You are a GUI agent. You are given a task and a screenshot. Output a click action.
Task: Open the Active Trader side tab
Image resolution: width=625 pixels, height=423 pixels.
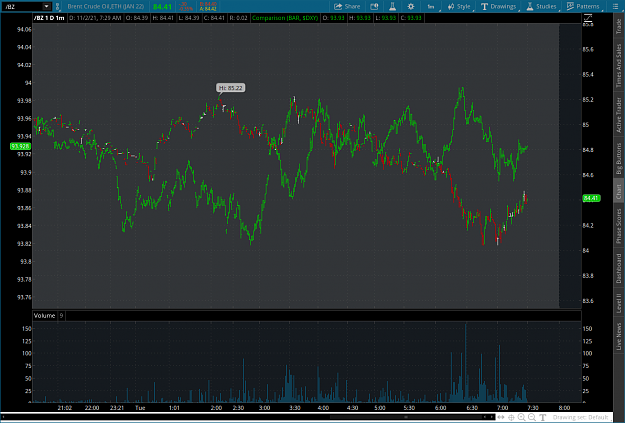tap(619, 115)
